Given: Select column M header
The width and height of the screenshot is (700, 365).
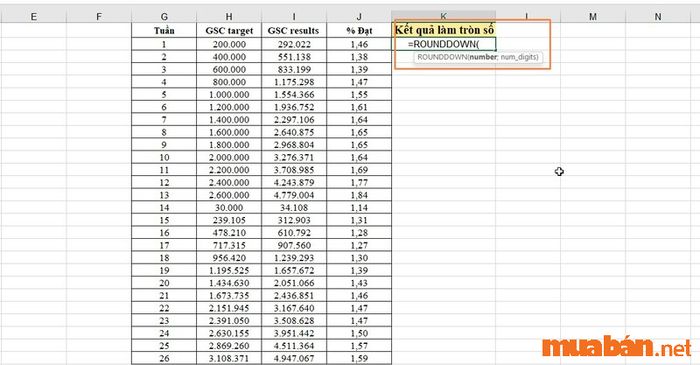Looking at the screenshot, I should pos(593,17).
